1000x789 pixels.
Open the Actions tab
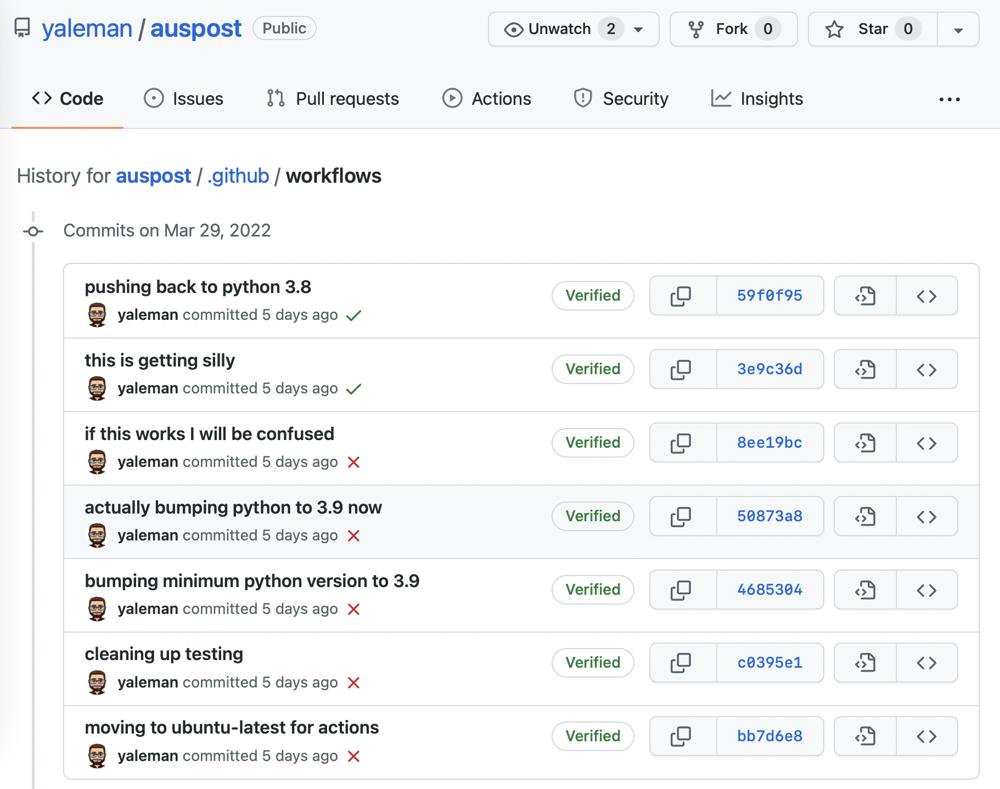487,99
